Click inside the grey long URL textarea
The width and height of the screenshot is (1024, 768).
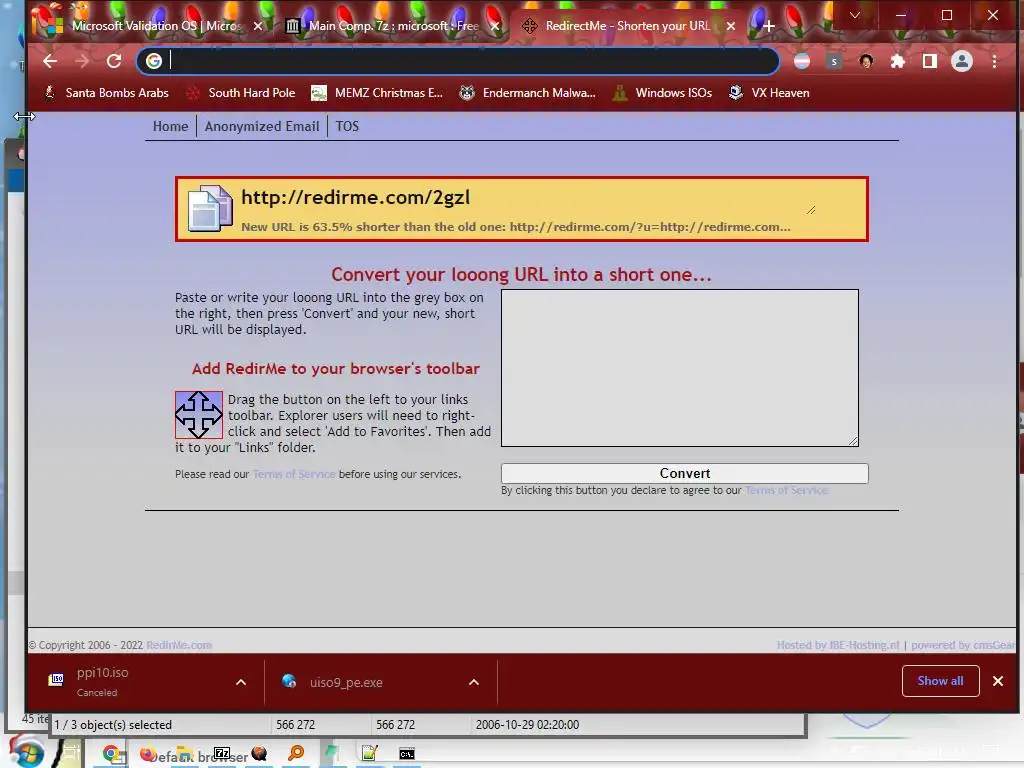pos(679,368)
